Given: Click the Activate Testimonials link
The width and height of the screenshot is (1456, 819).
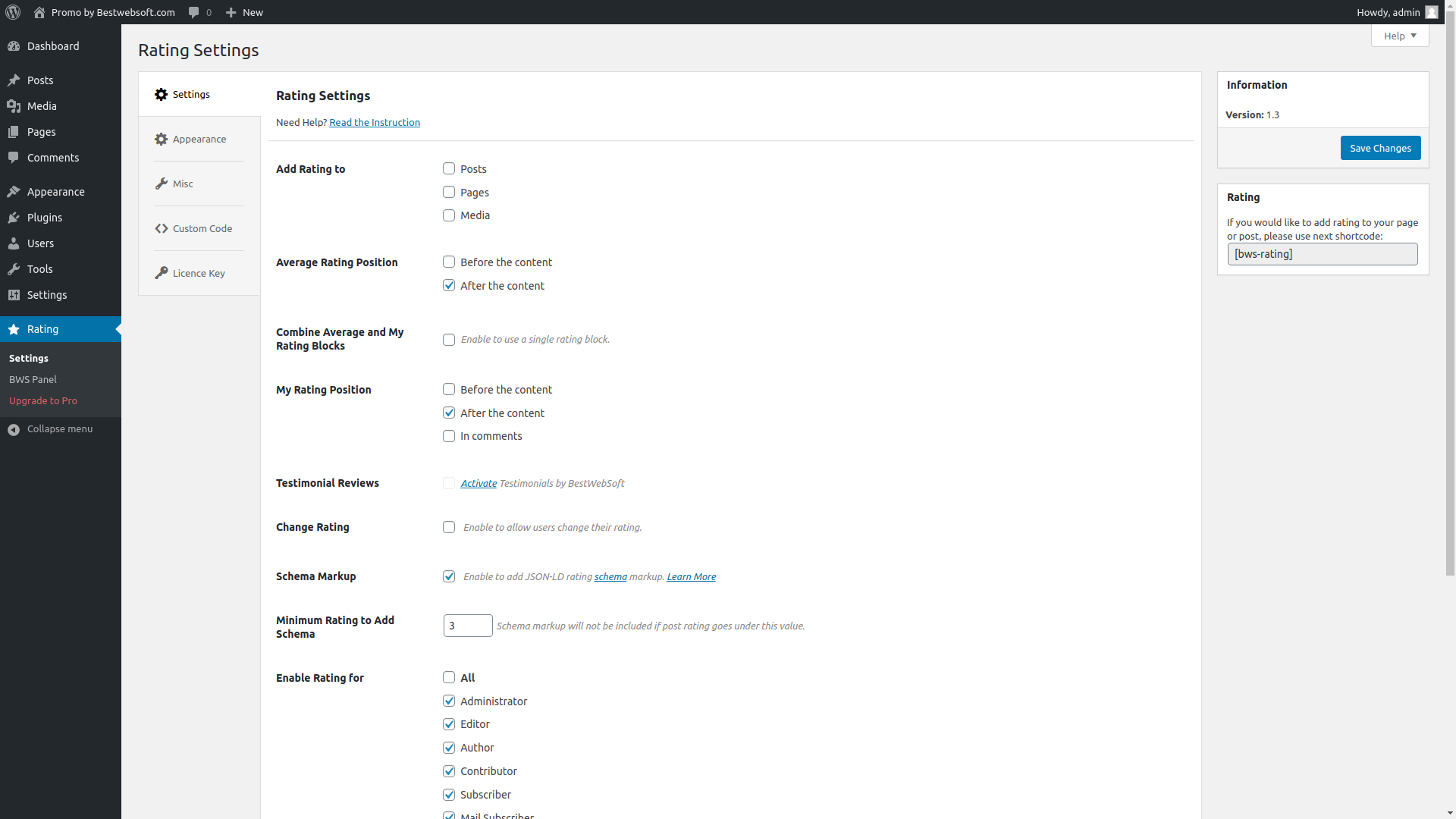Looking at the screenshot, I should point(479,483).
